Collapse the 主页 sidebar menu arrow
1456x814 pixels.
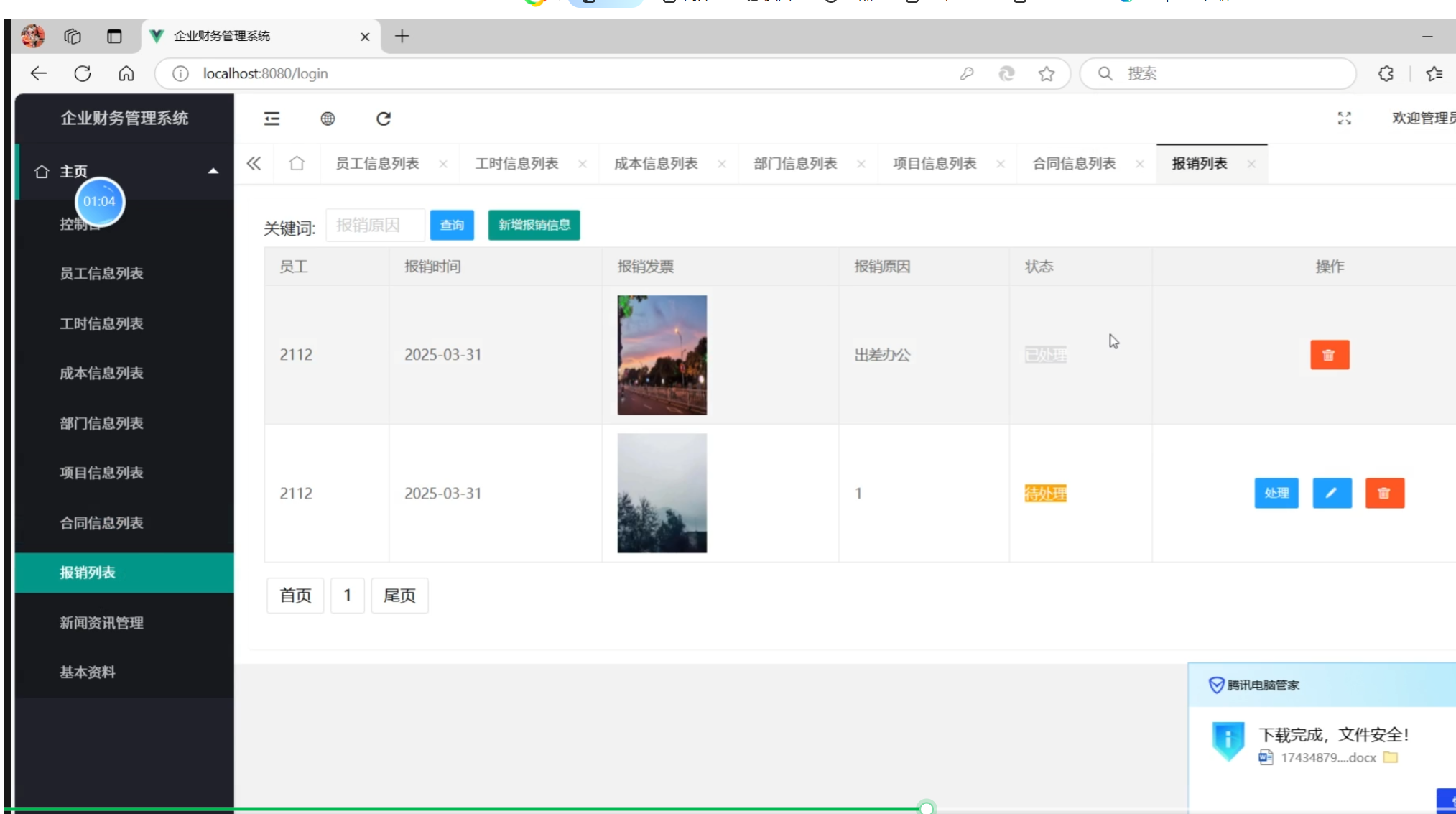coord(213,171)
